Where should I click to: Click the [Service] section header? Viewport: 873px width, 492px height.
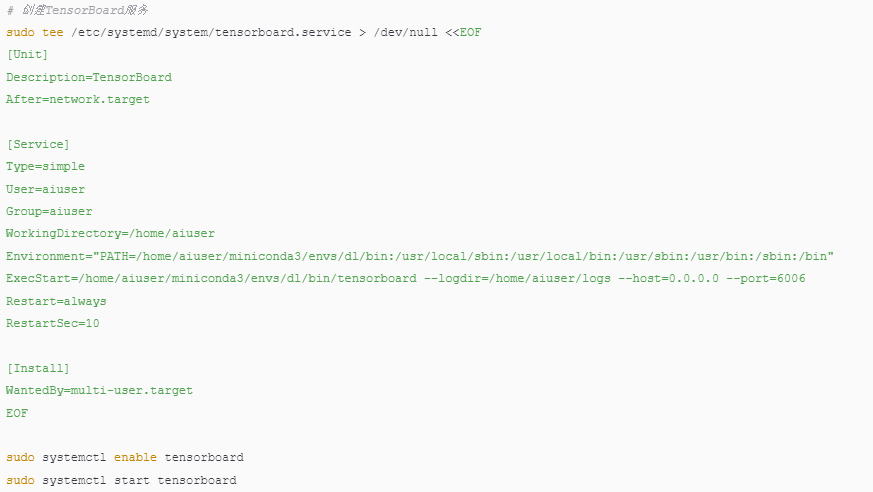38,144
